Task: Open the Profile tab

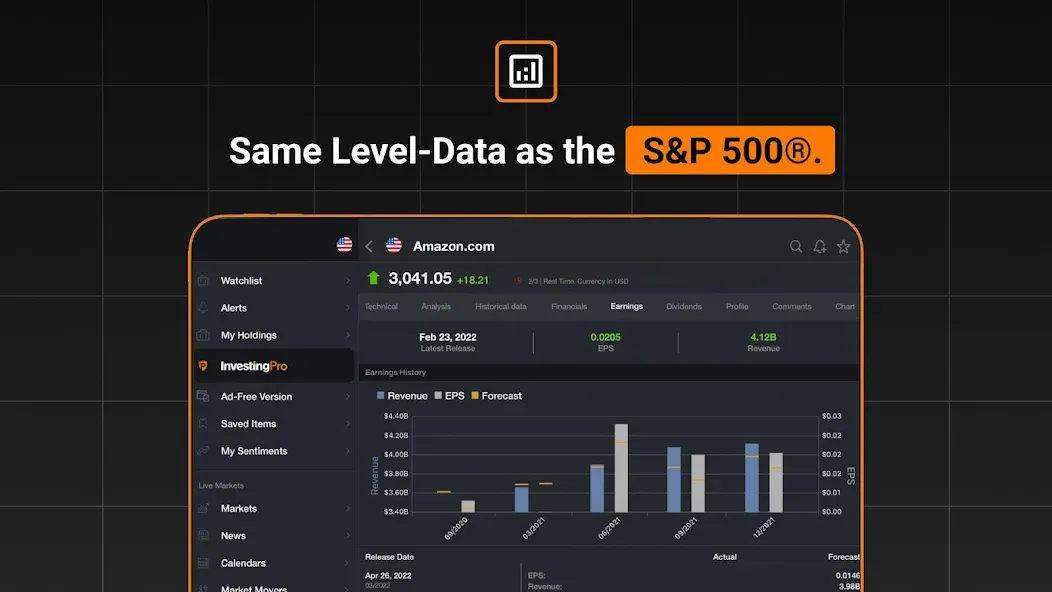Action: click(737, 306)
